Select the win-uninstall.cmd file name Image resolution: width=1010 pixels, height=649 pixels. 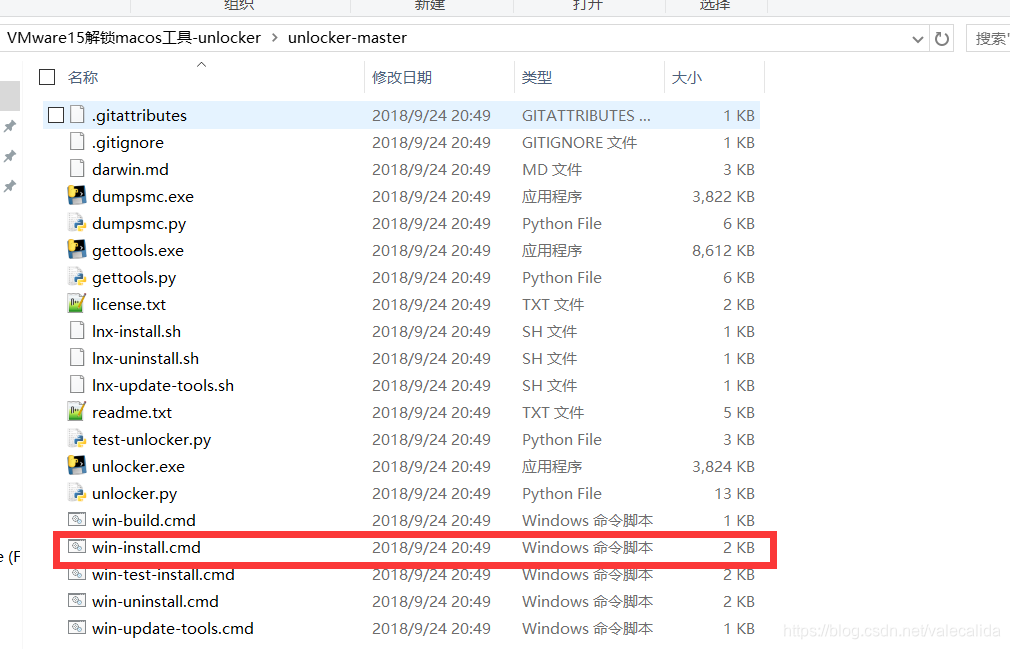click(155, 601)
